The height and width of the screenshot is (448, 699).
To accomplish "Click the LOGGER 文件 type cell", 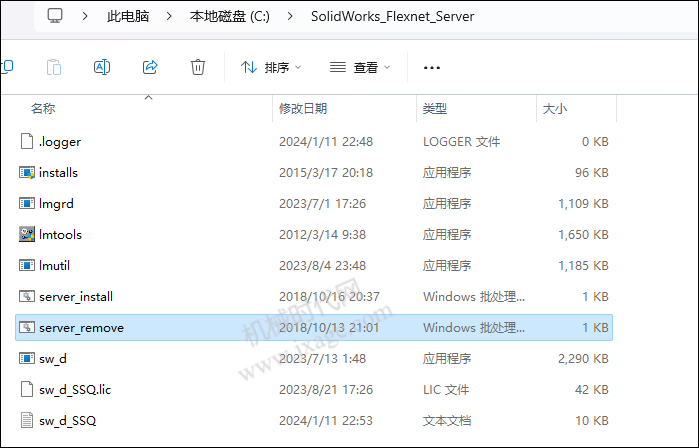I will click(x=461, y=142).
